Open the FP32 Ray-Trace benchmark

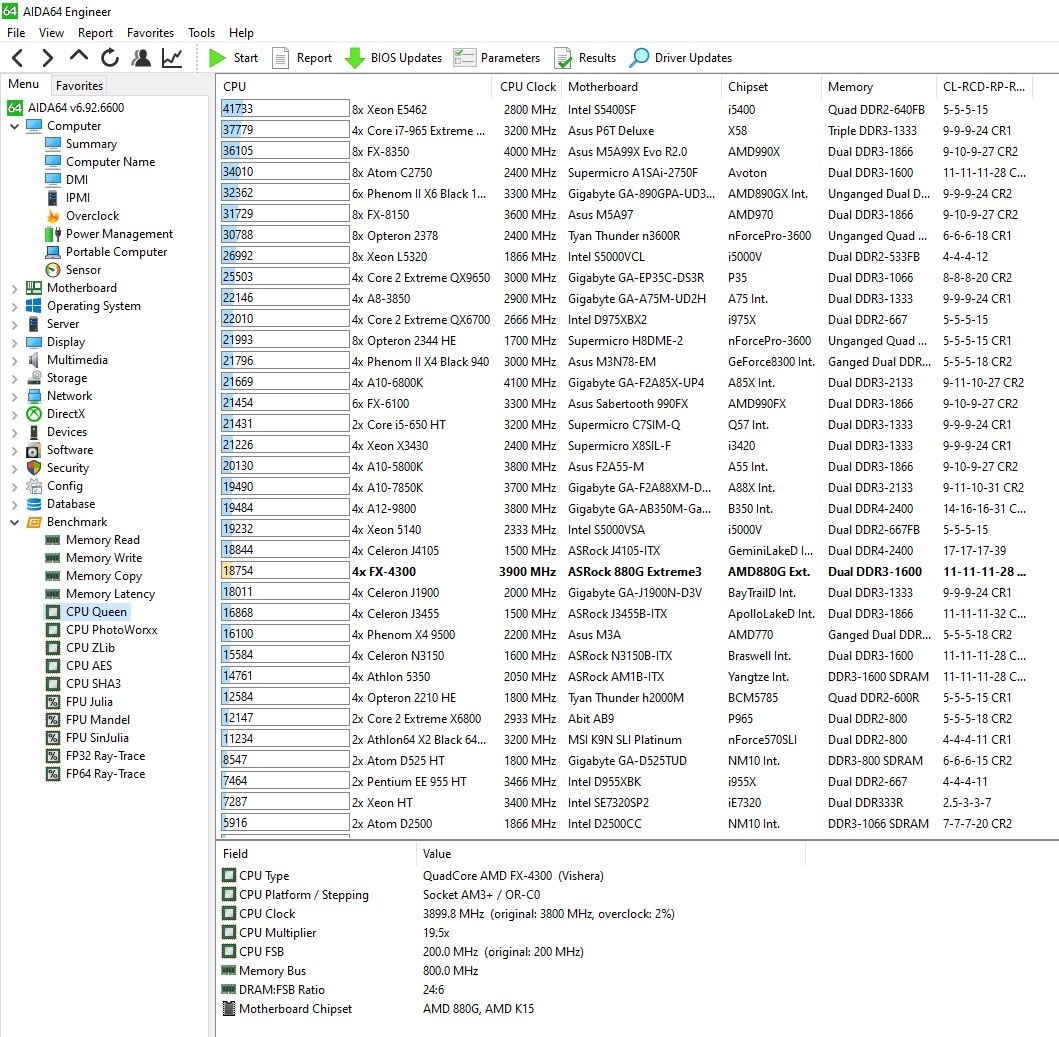click(105, 756)
